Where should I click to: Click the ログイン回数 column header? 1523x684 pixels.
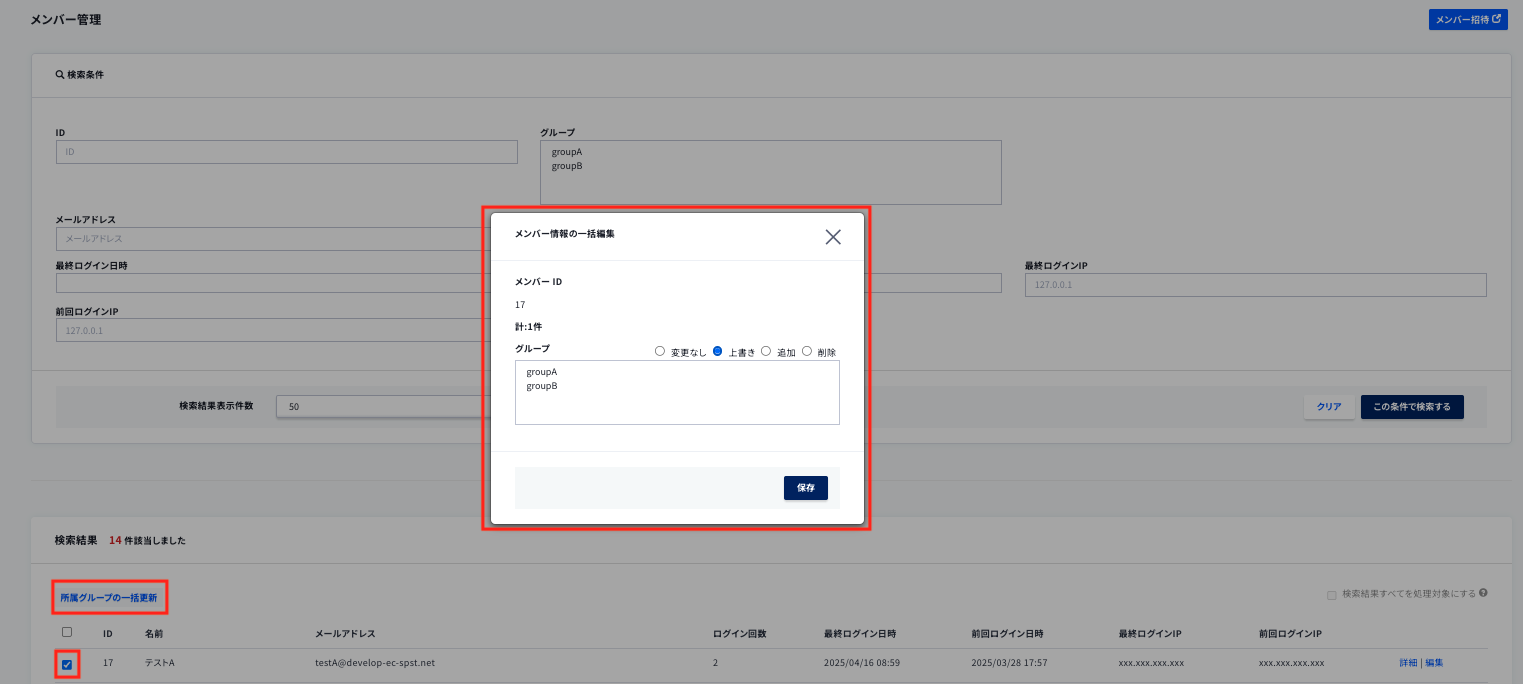tap(739, 634)
